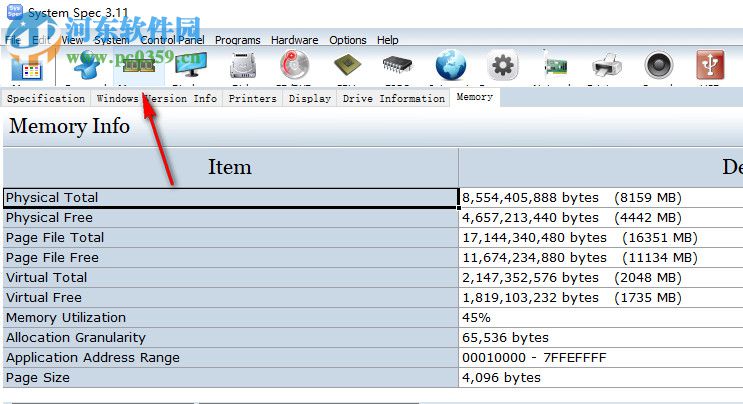
Task: Click the Memory RAM stick toolbar icon
Action: [x=138, y=65]
